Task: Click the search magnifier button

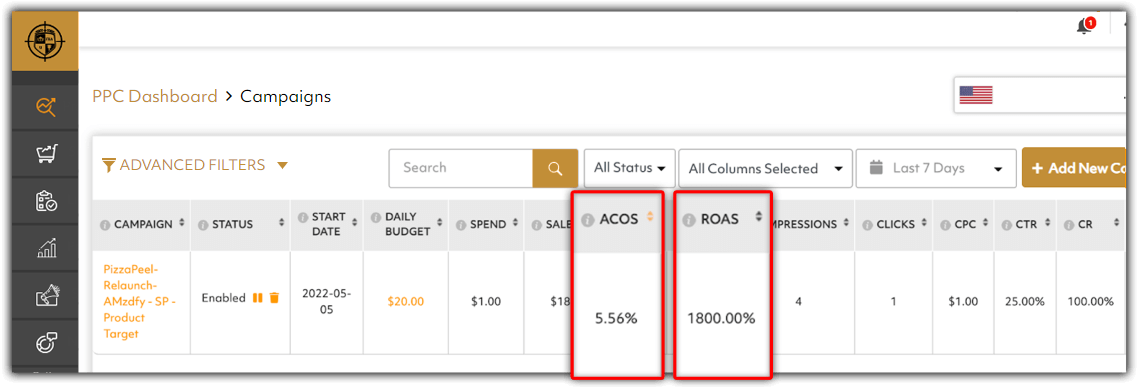Action: click(555, 168)
